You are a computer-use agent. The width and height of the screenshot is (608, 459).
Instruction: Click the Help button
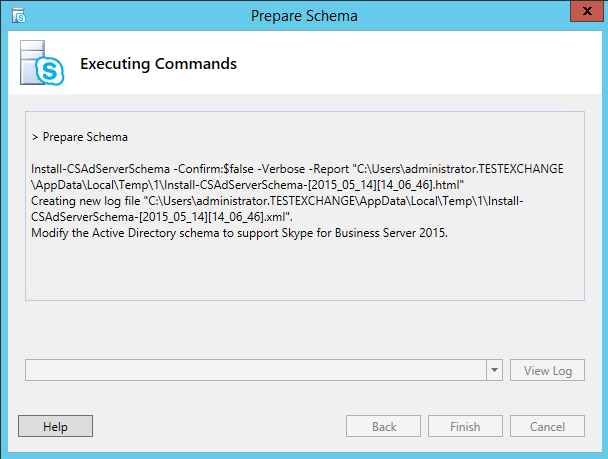[x=55, y=426]
